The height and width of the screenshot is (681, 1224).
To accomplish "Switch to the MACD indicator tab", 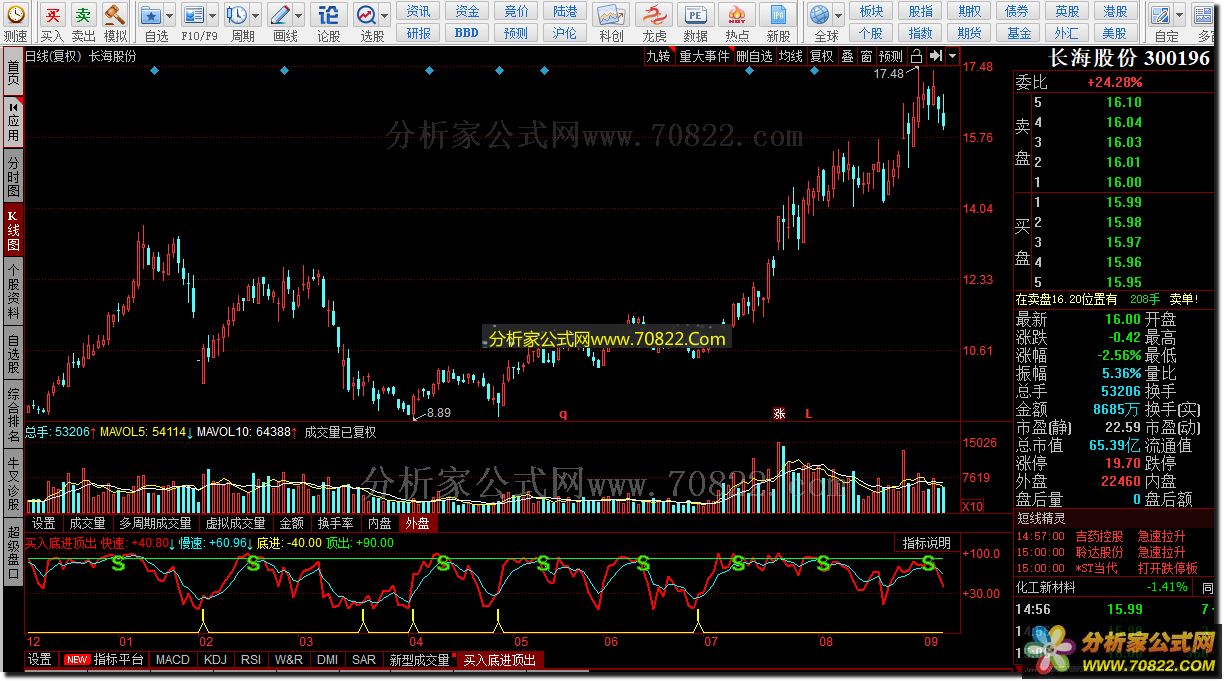I will point(172,660).
